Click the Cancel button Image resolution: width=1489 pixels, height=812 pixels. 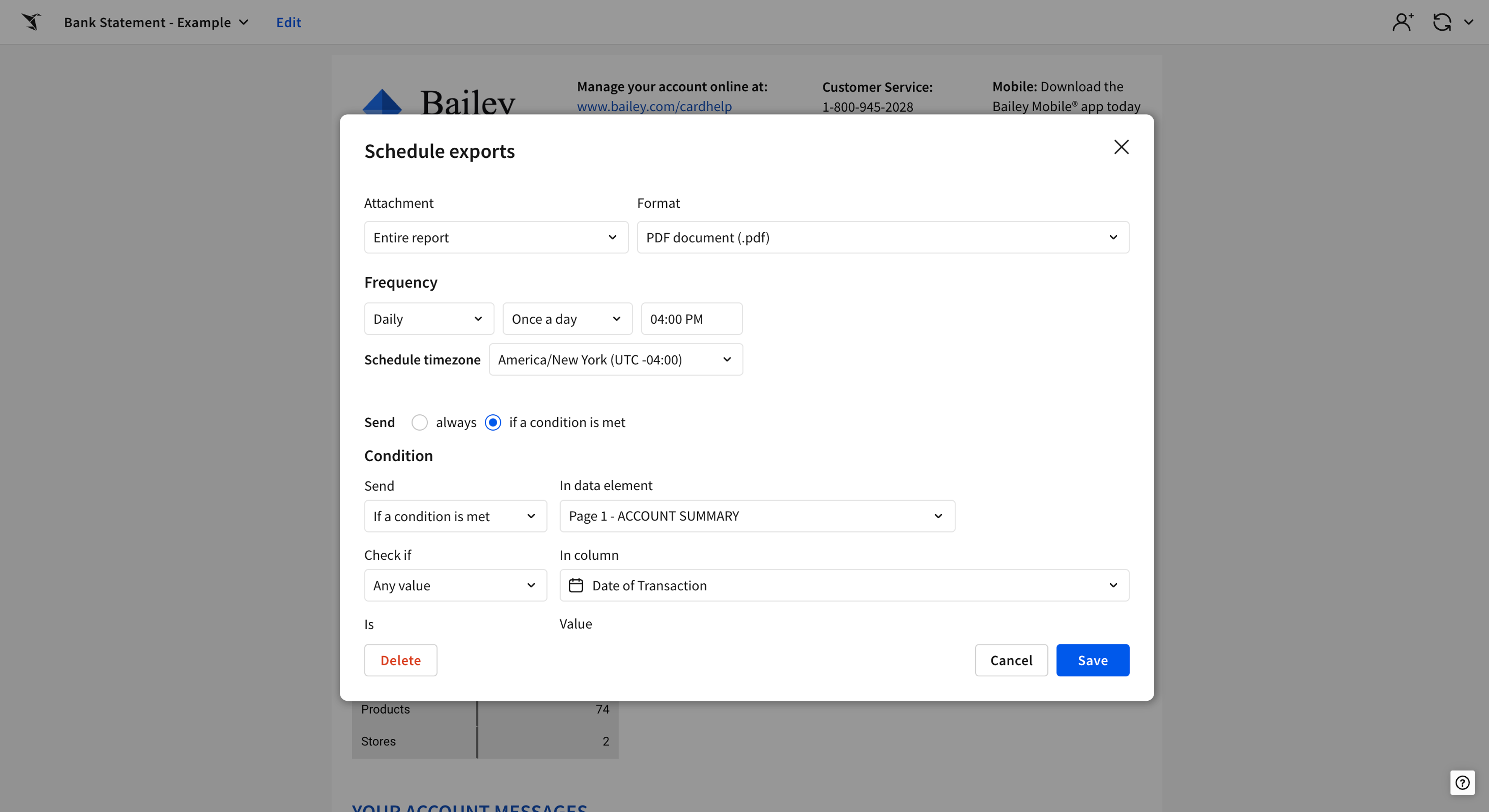pyautogui.click(x=1011, y=660)
